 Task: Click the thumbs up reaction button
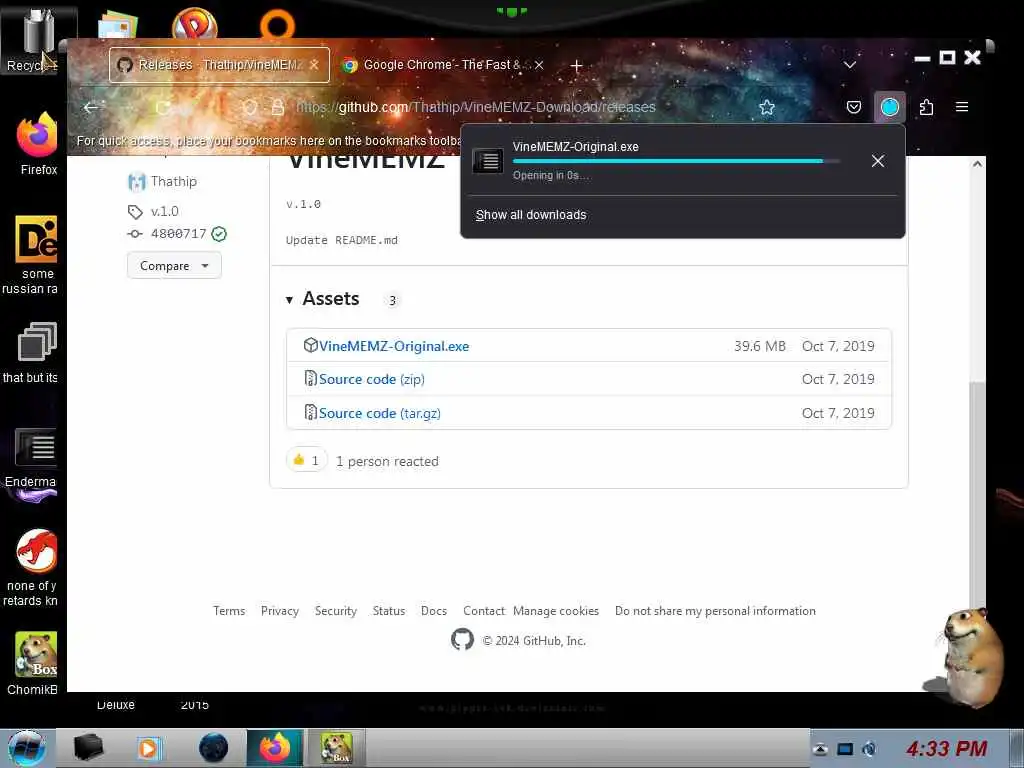[306, 460]
